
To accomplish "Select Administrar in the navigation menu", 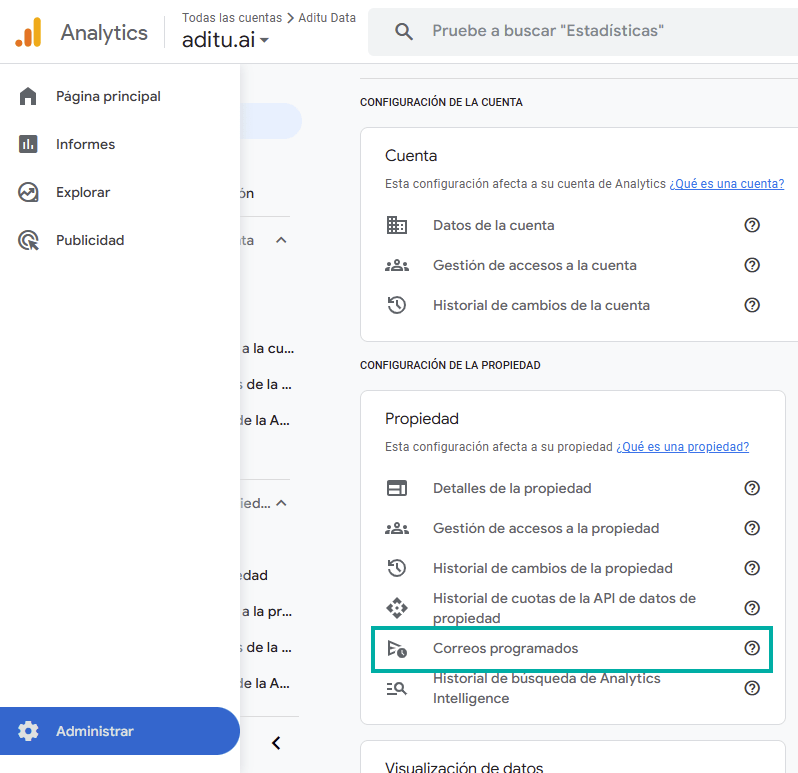I will (94, 731).
